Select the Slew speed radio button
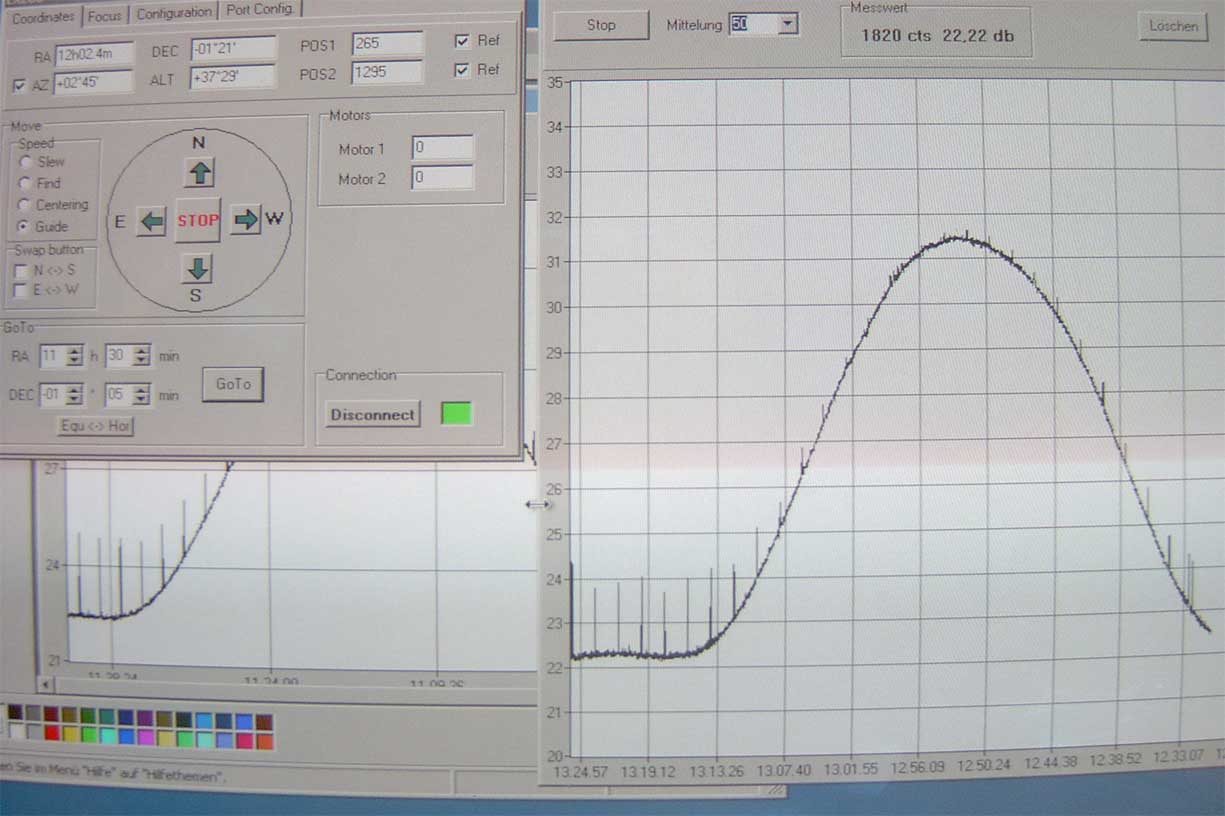The height and width of the screenshot is (816, 1225). 25,161
